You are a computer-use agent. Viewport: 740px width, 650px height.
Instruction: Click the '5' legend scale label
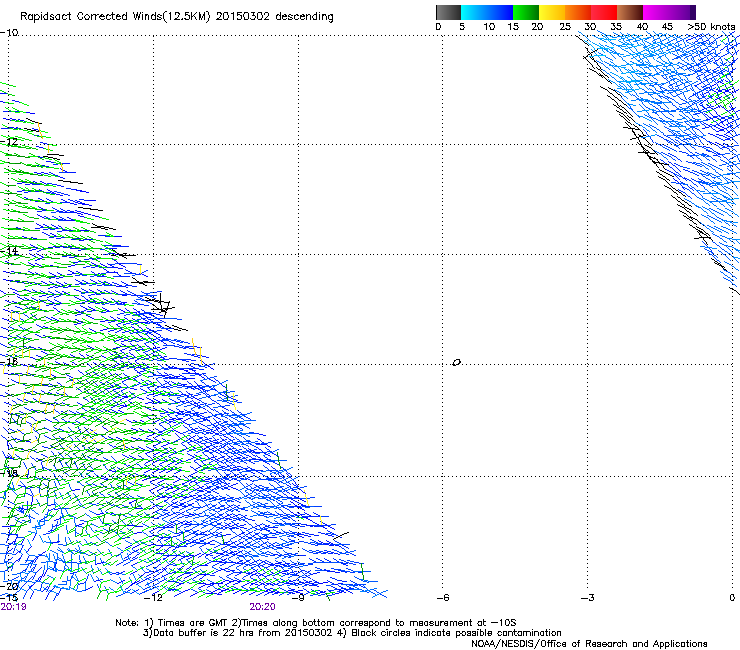462,27
